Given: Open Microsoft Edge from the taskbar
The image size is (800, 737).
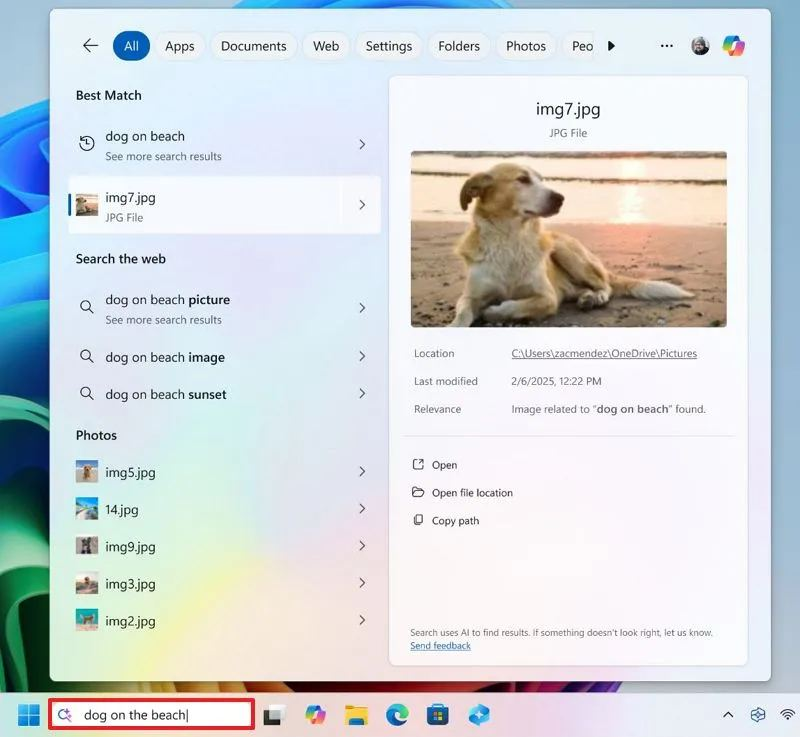Looking at the screenshot, I should (x=397, y=714).
